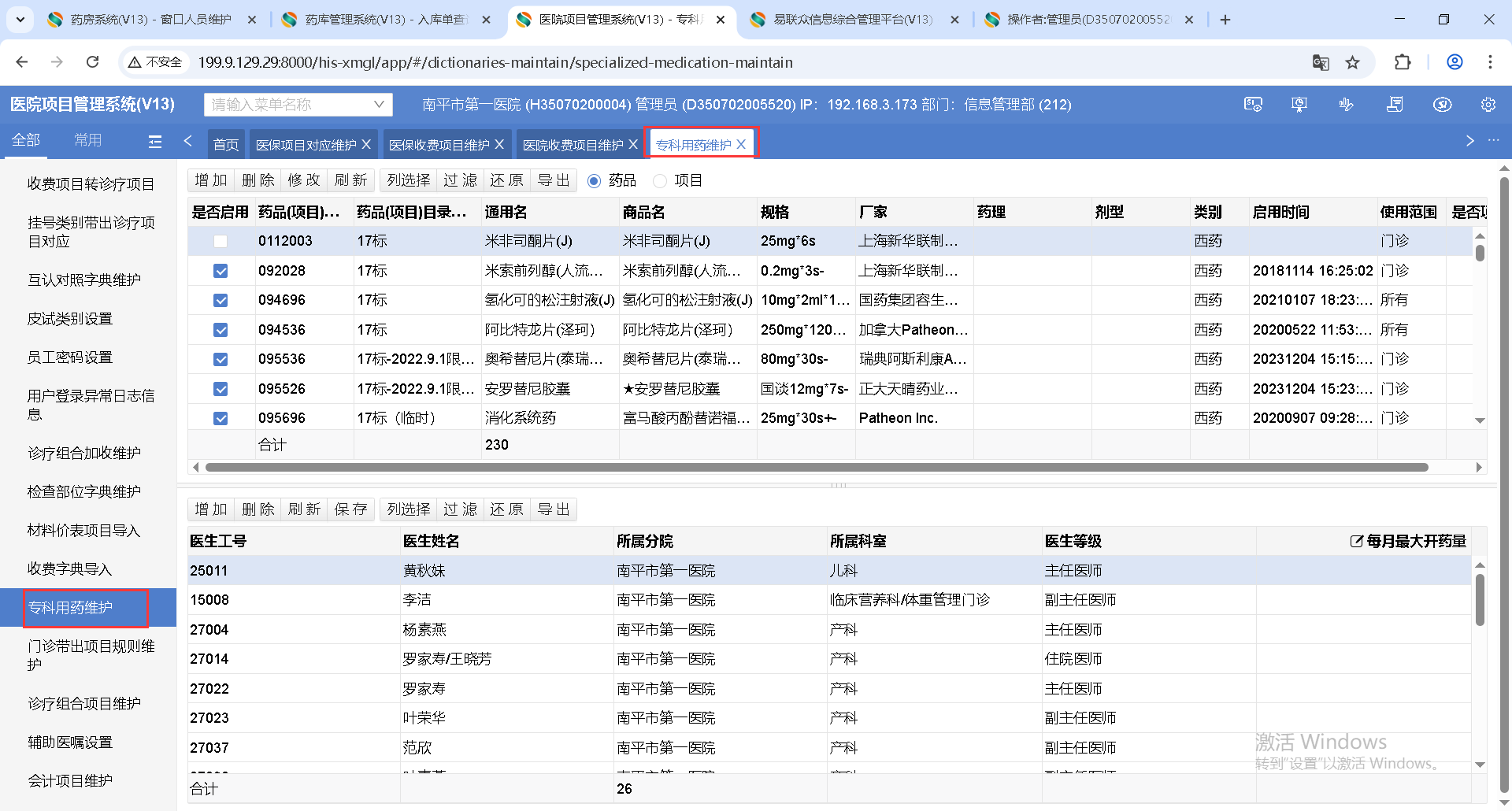Uncheck the 是否启用 box for 095536
The image size is (1512, 811).
(220, 359)
